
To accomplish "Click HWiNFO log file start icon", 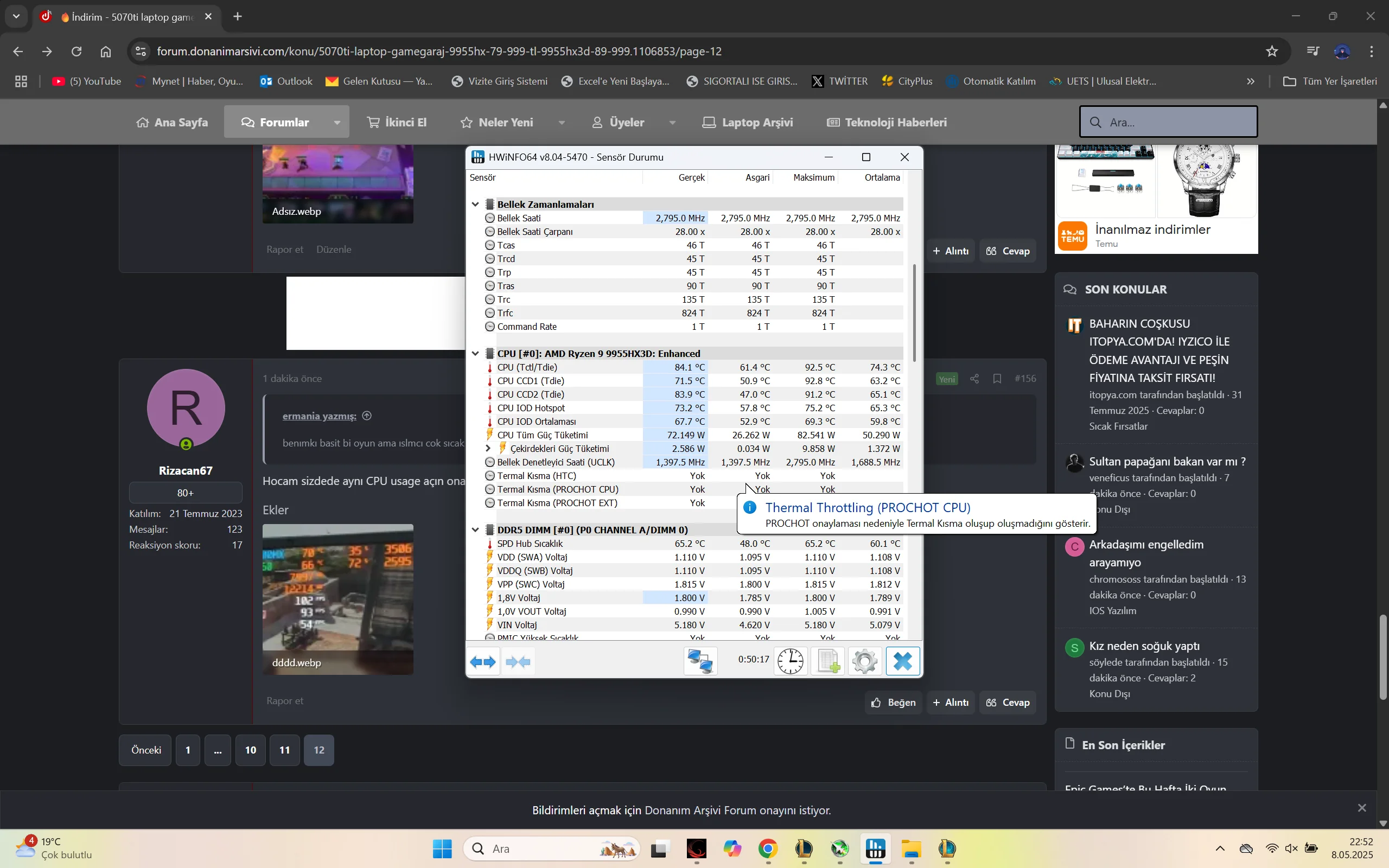I will point(827,661).
